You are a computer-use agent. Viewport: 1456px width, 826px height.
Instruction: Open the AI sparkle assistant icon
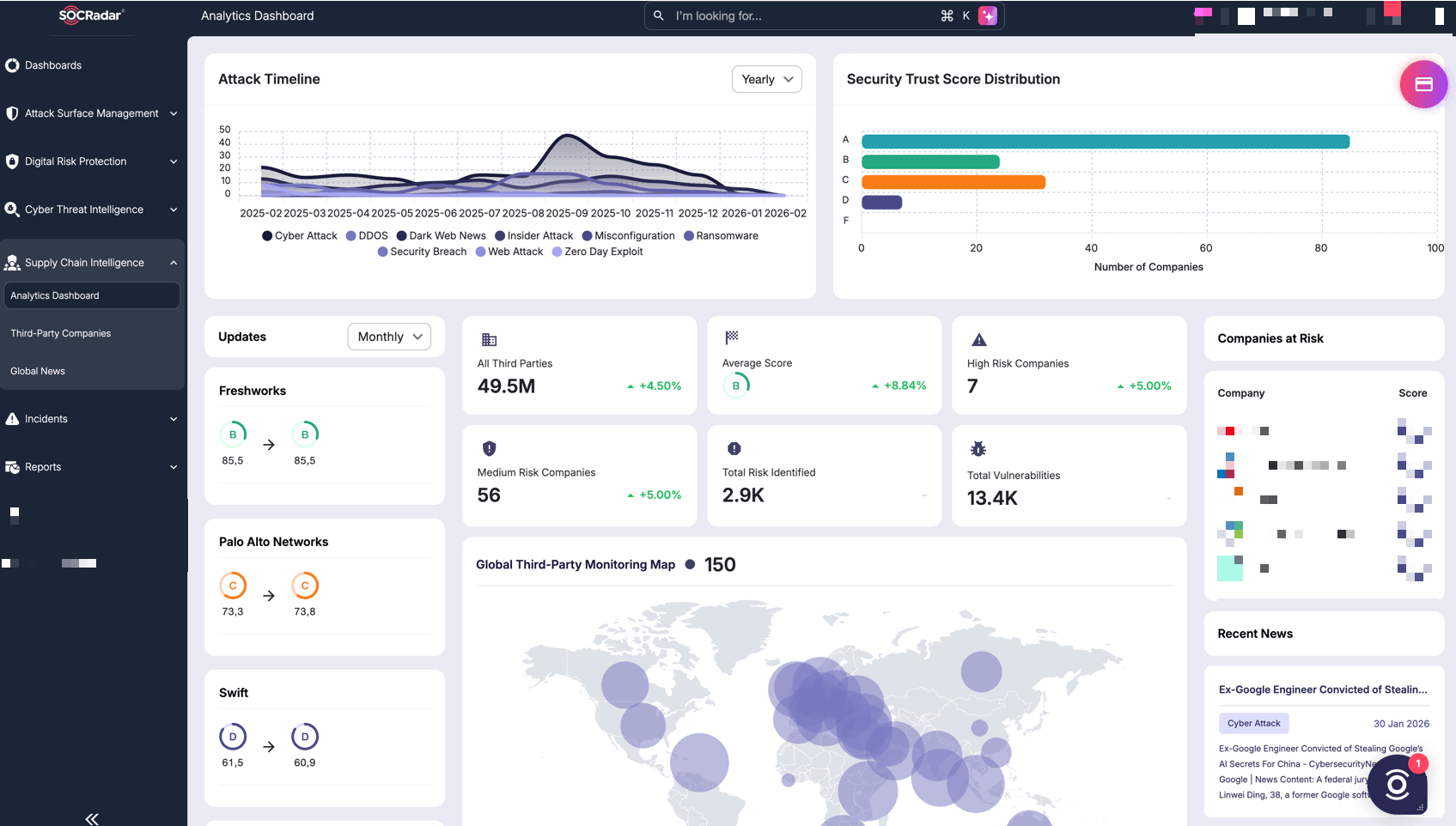pos(988,15)
